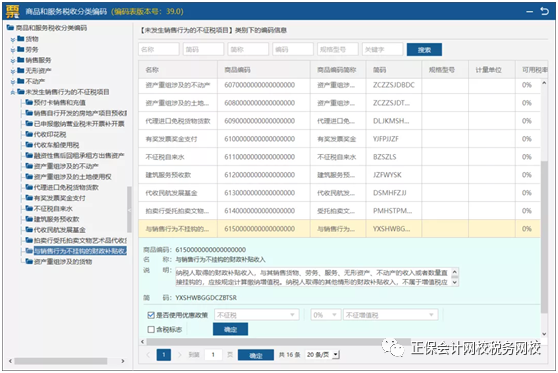Select 融资性售后回租承租方出售资产 tree item

coord(79,155)
